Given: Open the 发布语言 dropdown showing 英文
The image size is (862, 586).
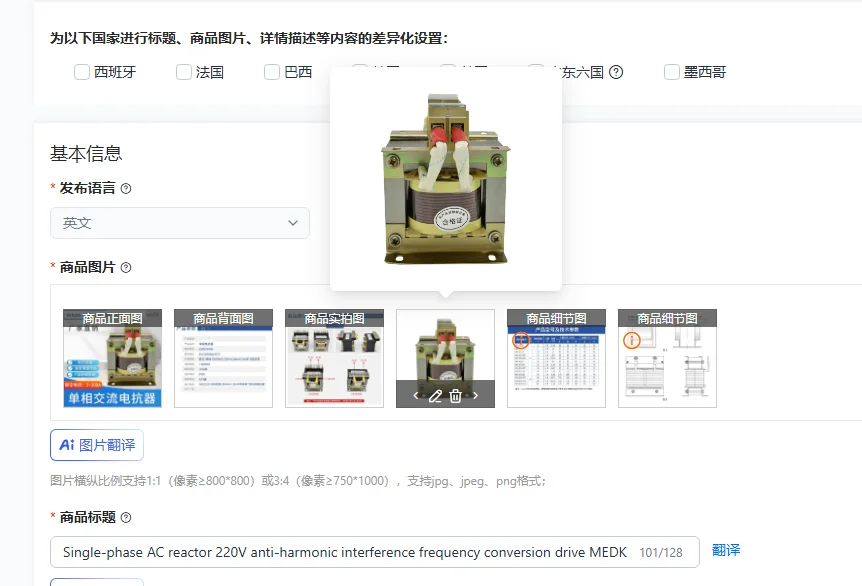Looking at the screenshot, I should point(180,223).
